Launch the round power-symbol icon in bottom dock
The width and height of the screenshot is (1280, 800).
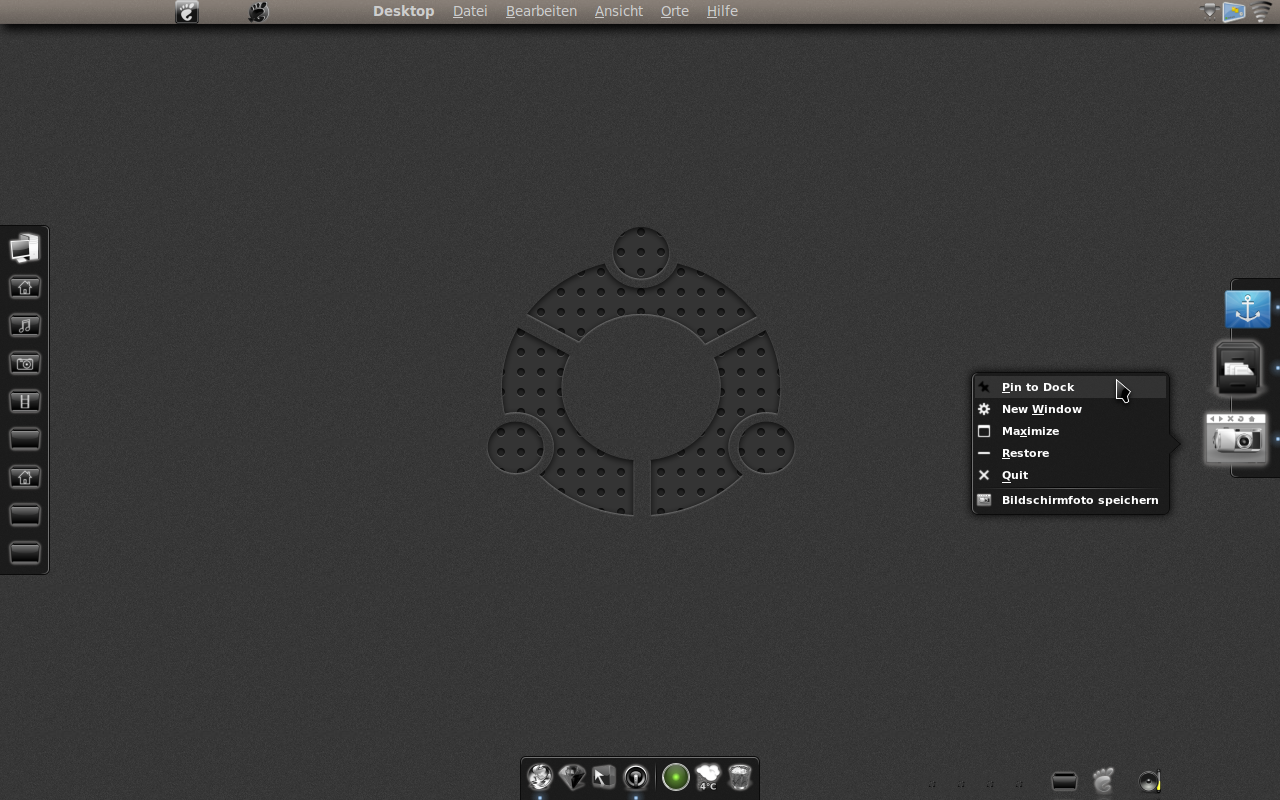636,777
